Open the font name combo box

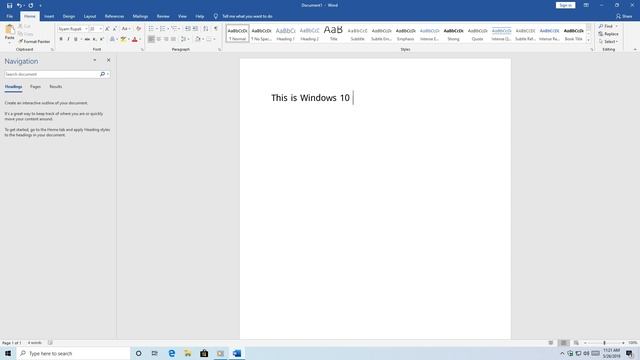point(73,29)
